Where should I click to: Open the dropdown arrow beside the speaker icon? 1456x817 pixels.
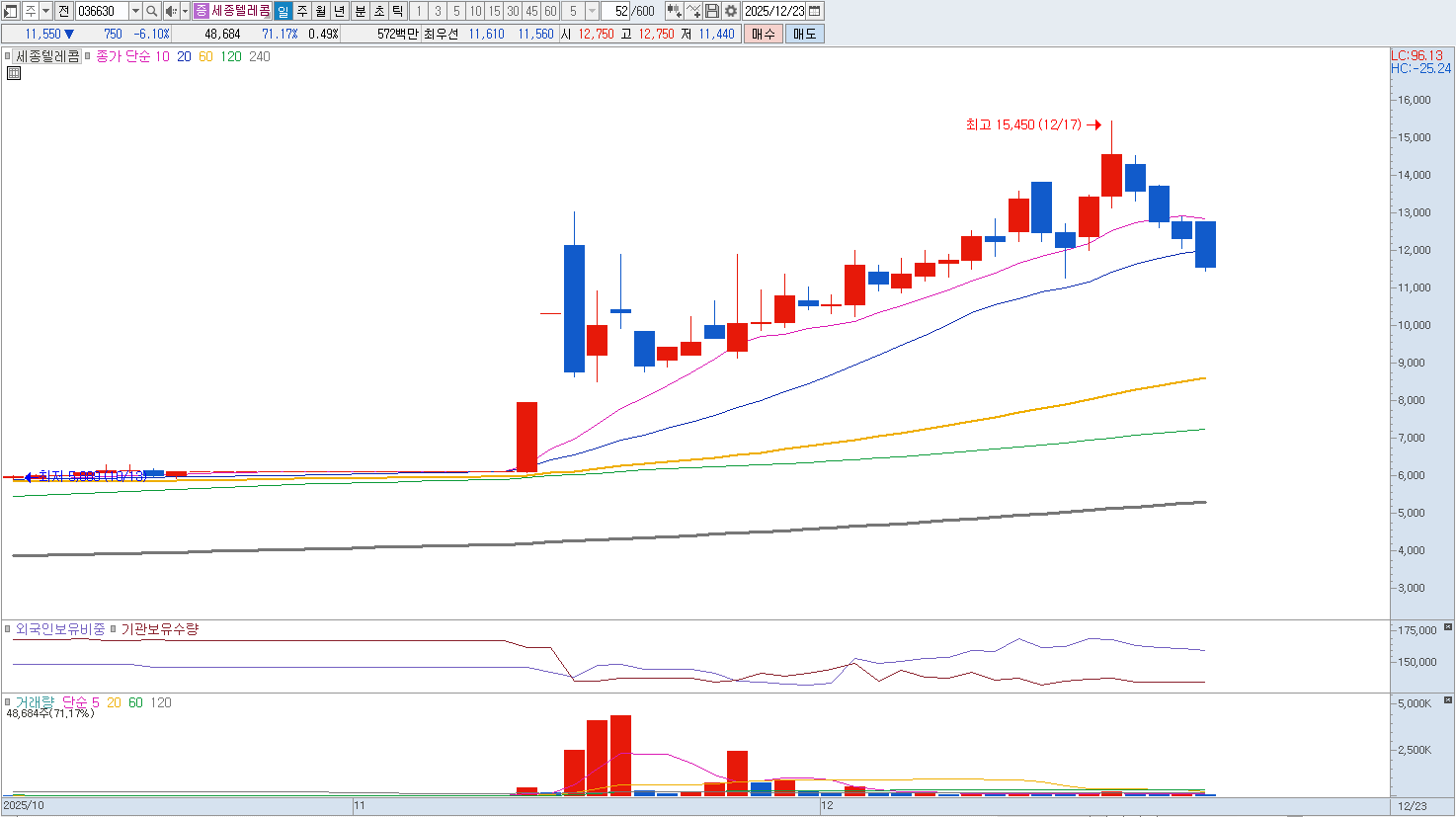(185, 11)
